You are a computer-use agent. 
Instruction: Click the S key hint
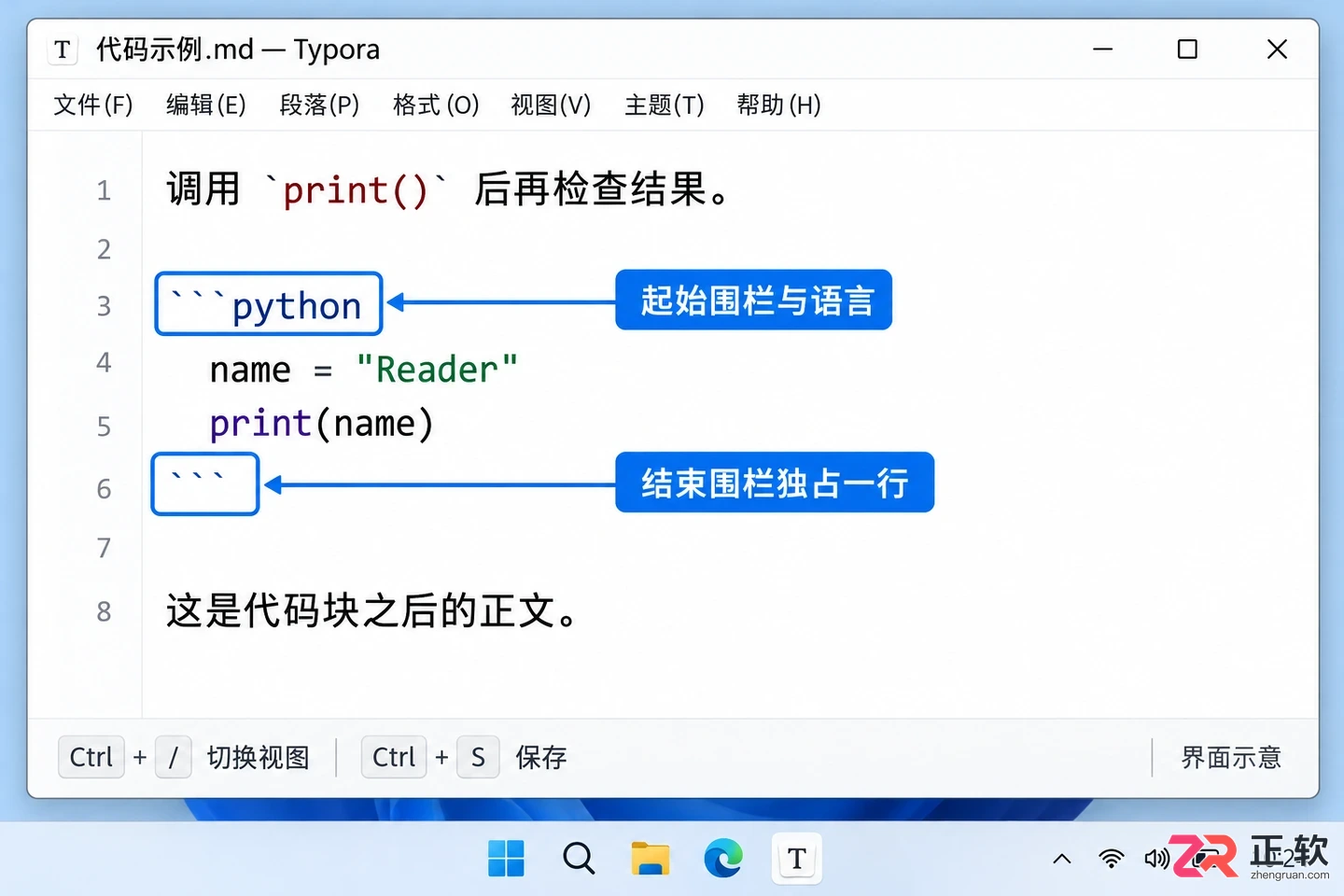click(x=478, y=757)
